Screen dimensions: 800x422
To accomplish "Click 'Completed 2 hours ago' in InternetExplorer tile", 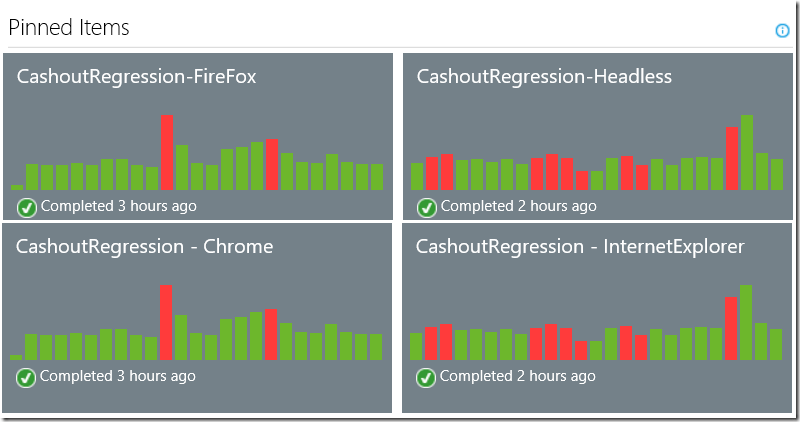I will coord(518,376).
